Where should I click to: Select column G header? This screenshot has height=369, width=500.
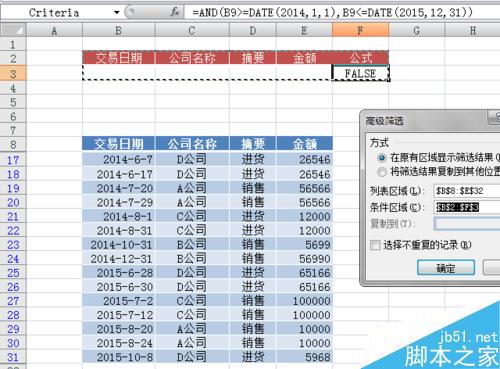click(x=417, y=31)
